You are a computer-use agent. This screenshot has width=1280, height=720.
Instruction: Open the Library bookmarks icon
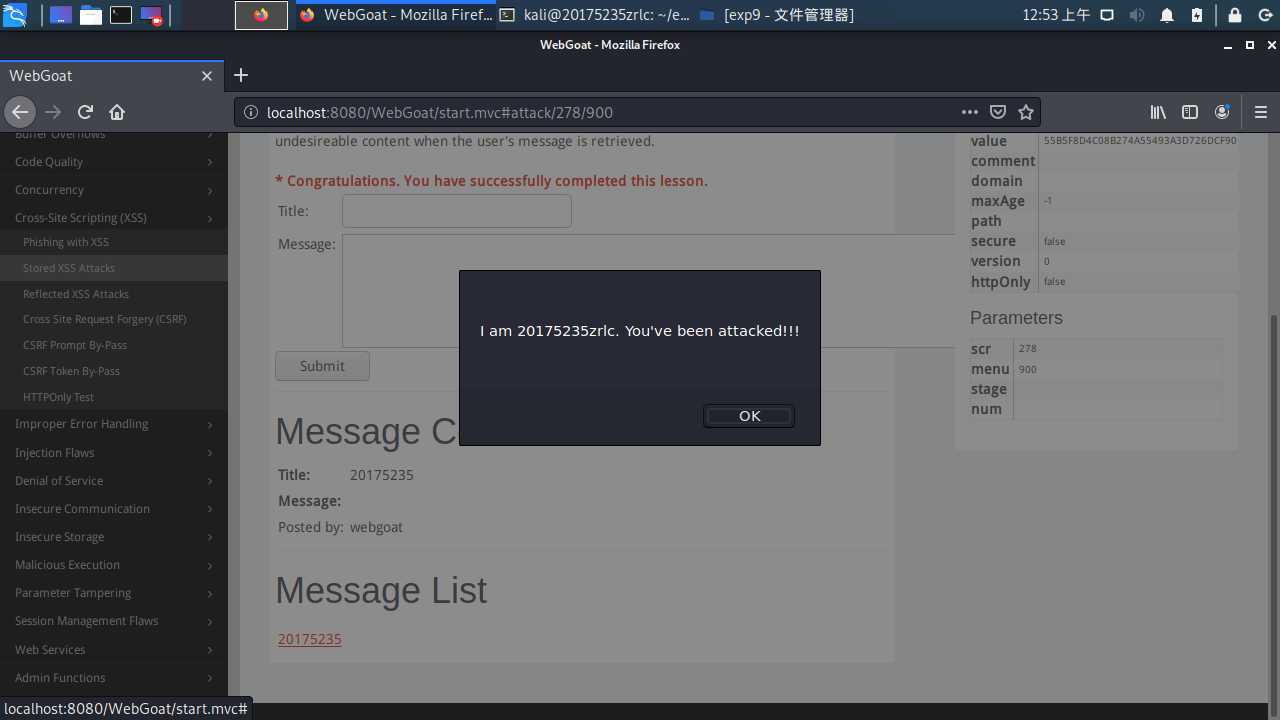coord(1158,113)
